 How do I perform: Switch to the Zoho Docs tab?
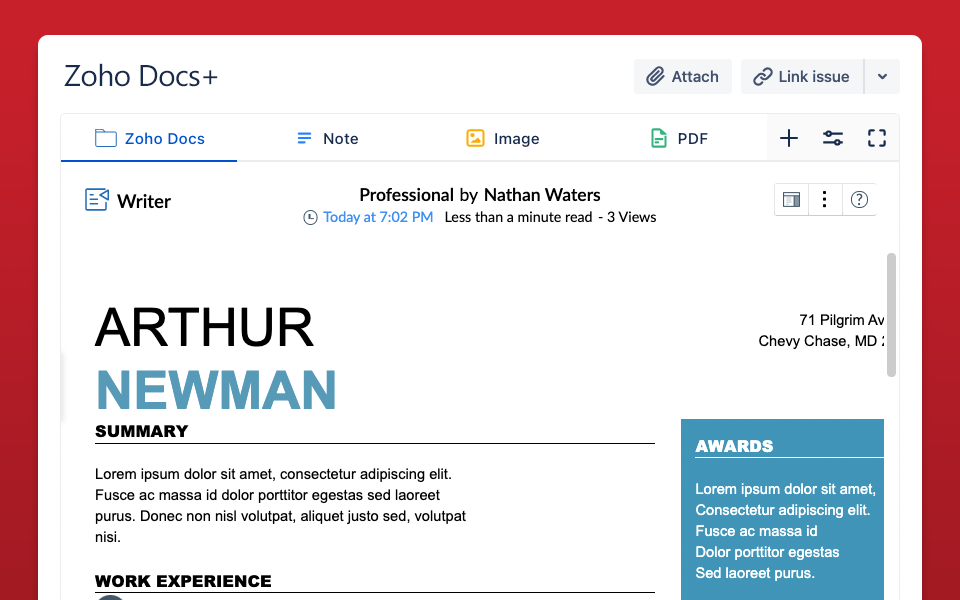pos(149,138)
